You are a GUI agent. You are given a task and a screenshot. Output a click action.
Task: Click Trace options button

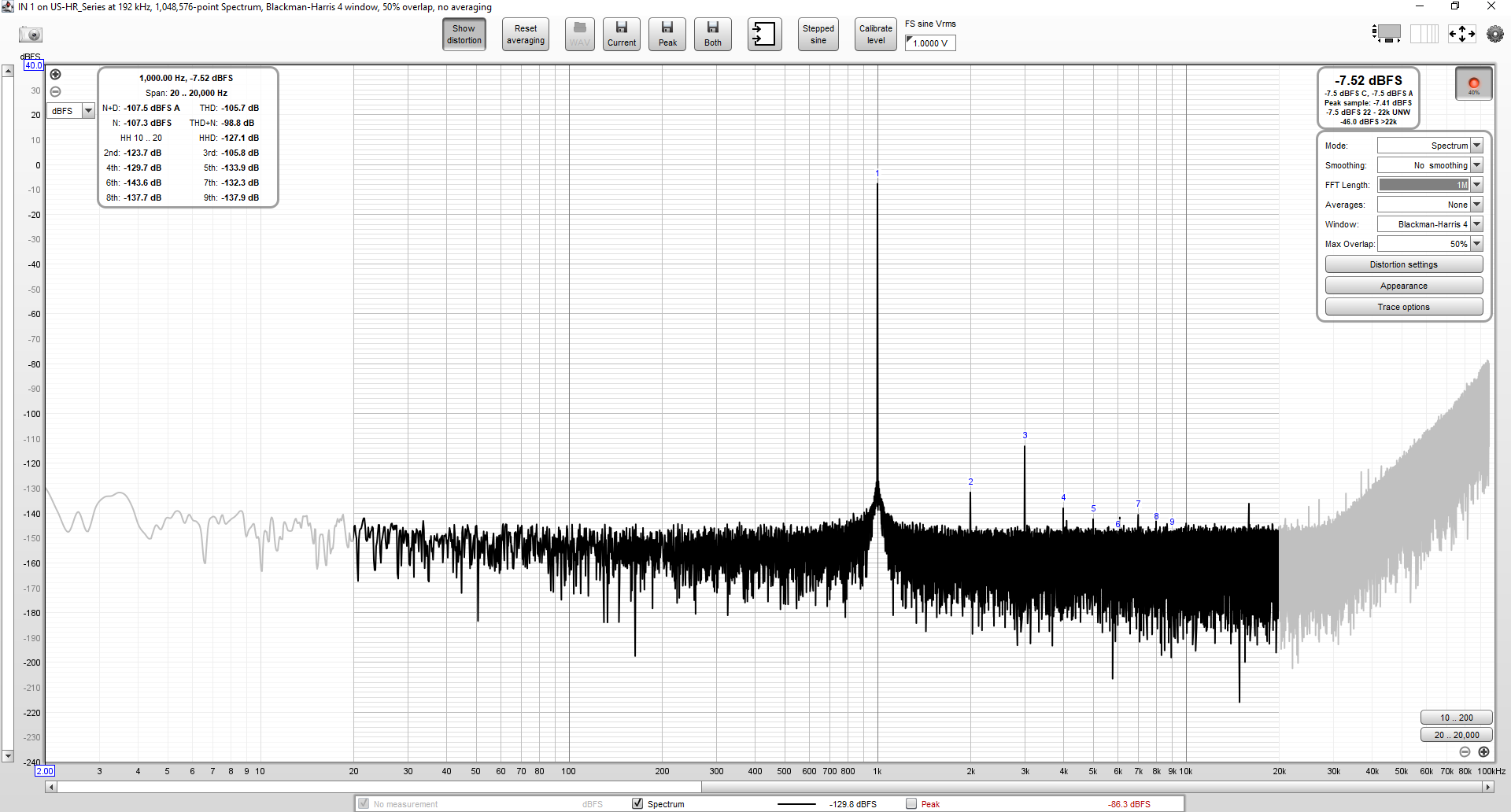pos(1404,307)
